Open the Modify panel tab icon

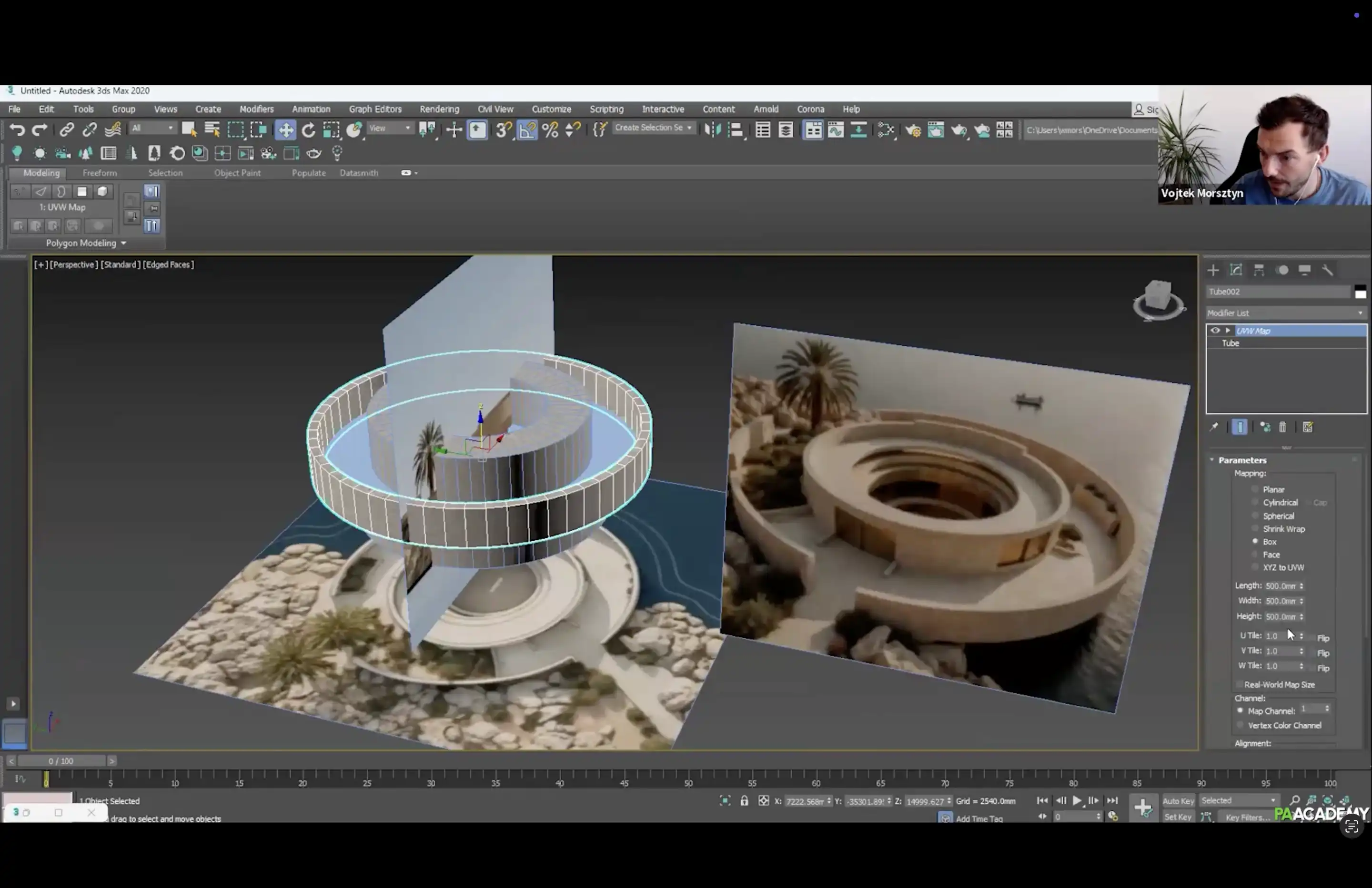click(x=1236, y=270)
